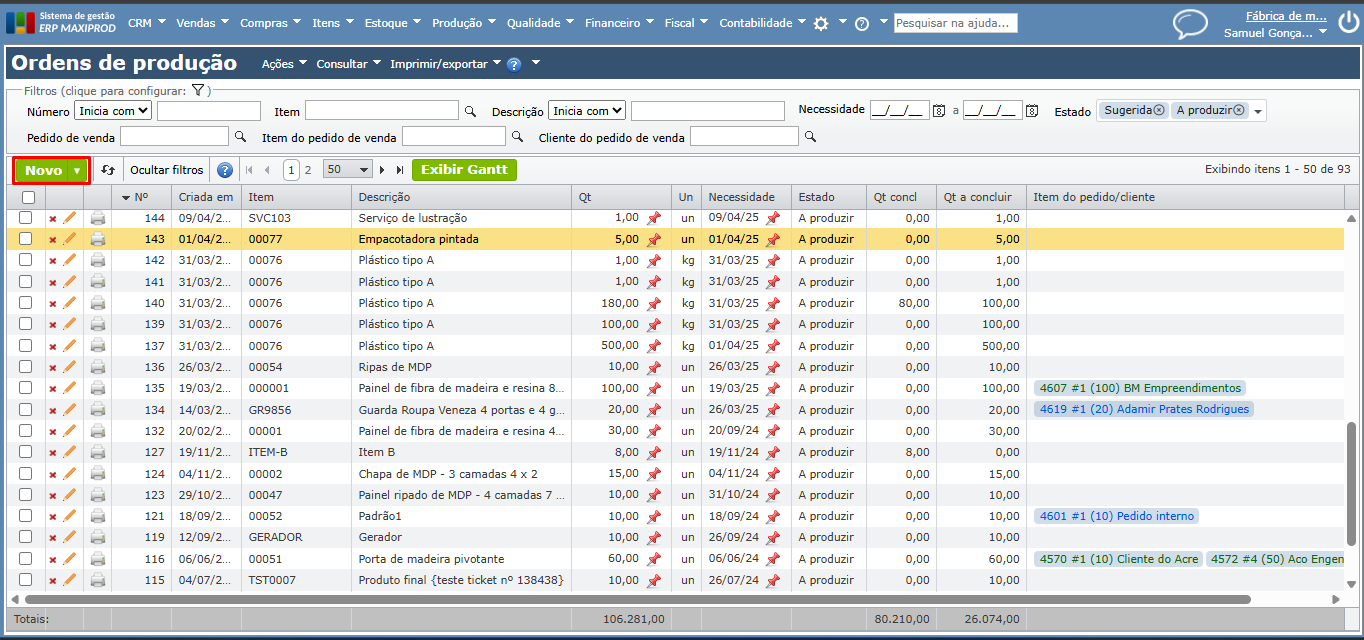Open calendar picker for first Necessidade date

[939, 111]
